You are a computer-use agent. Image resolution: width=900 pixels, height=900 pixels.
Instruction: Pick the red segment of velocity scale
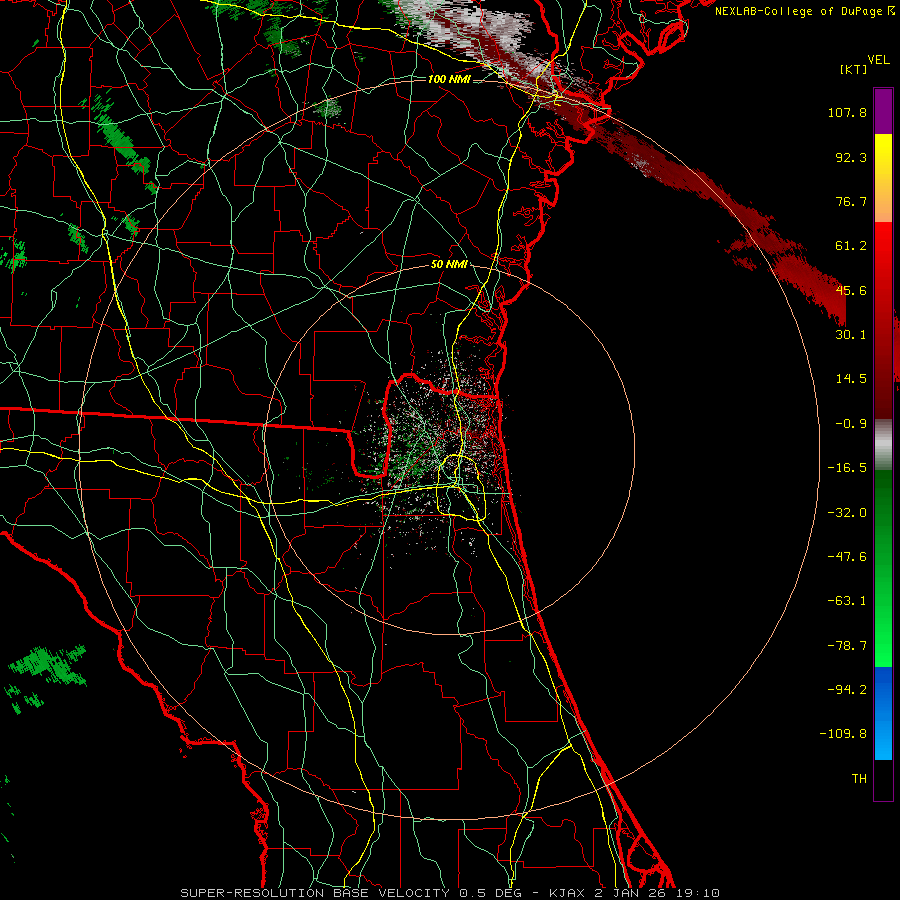(883, 320)
